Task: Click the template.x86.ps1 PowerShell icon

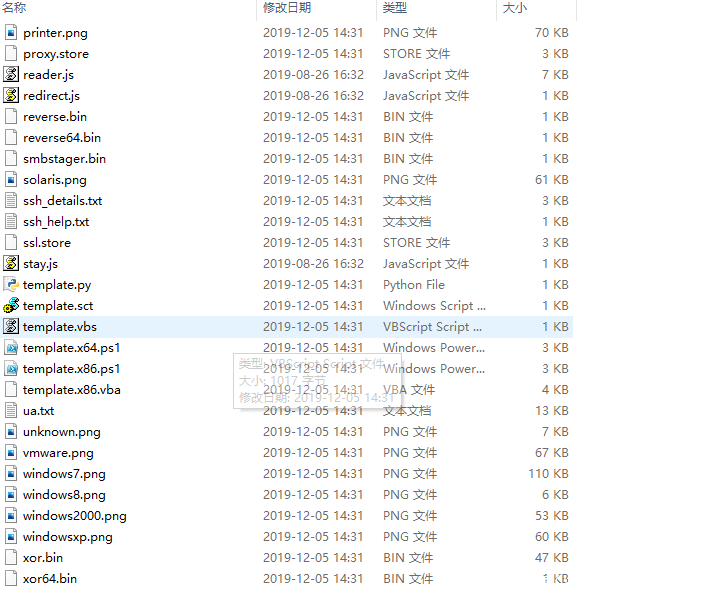Action: click(11, 369)
